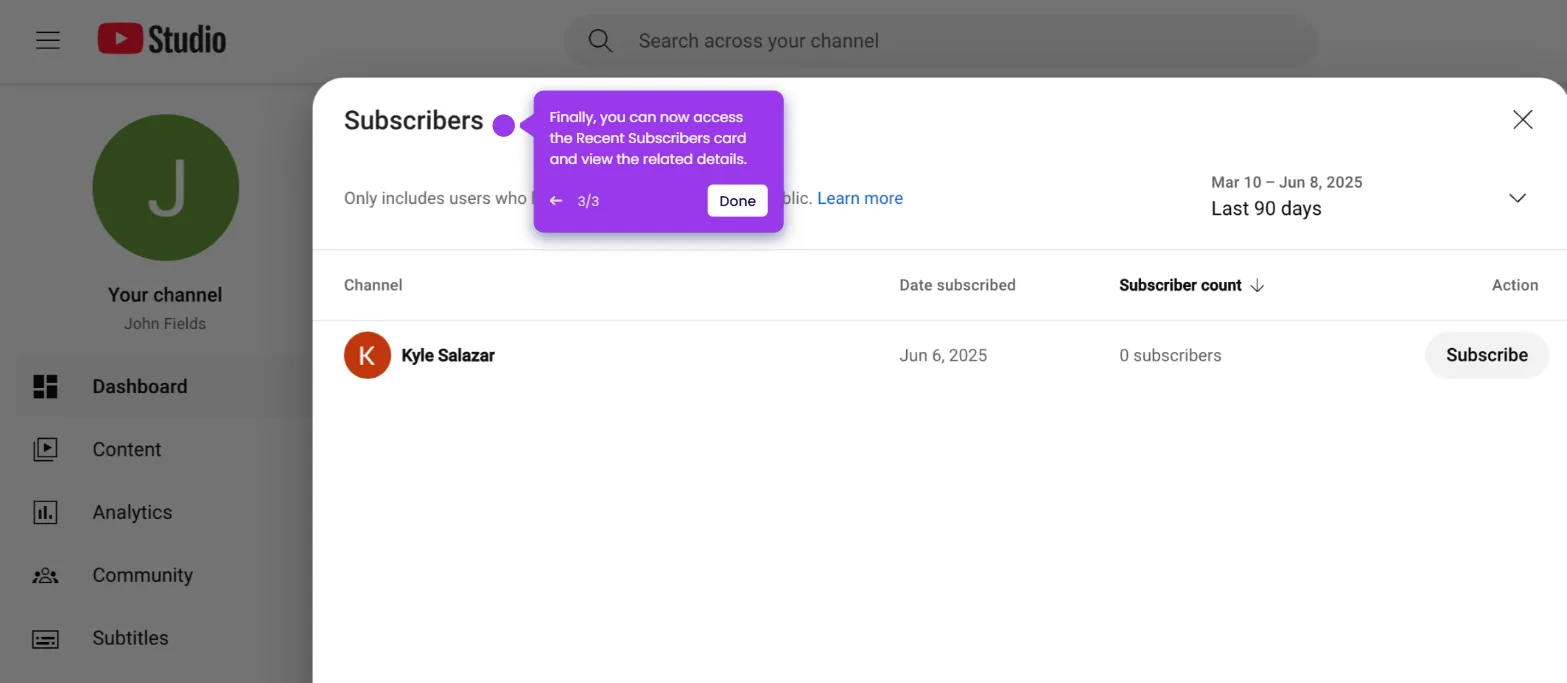This screenshot has height=683, width=1567.
Task: Click the 'Mar 10 – Jun 8, 2025' text
Action: click(1287, 182)
